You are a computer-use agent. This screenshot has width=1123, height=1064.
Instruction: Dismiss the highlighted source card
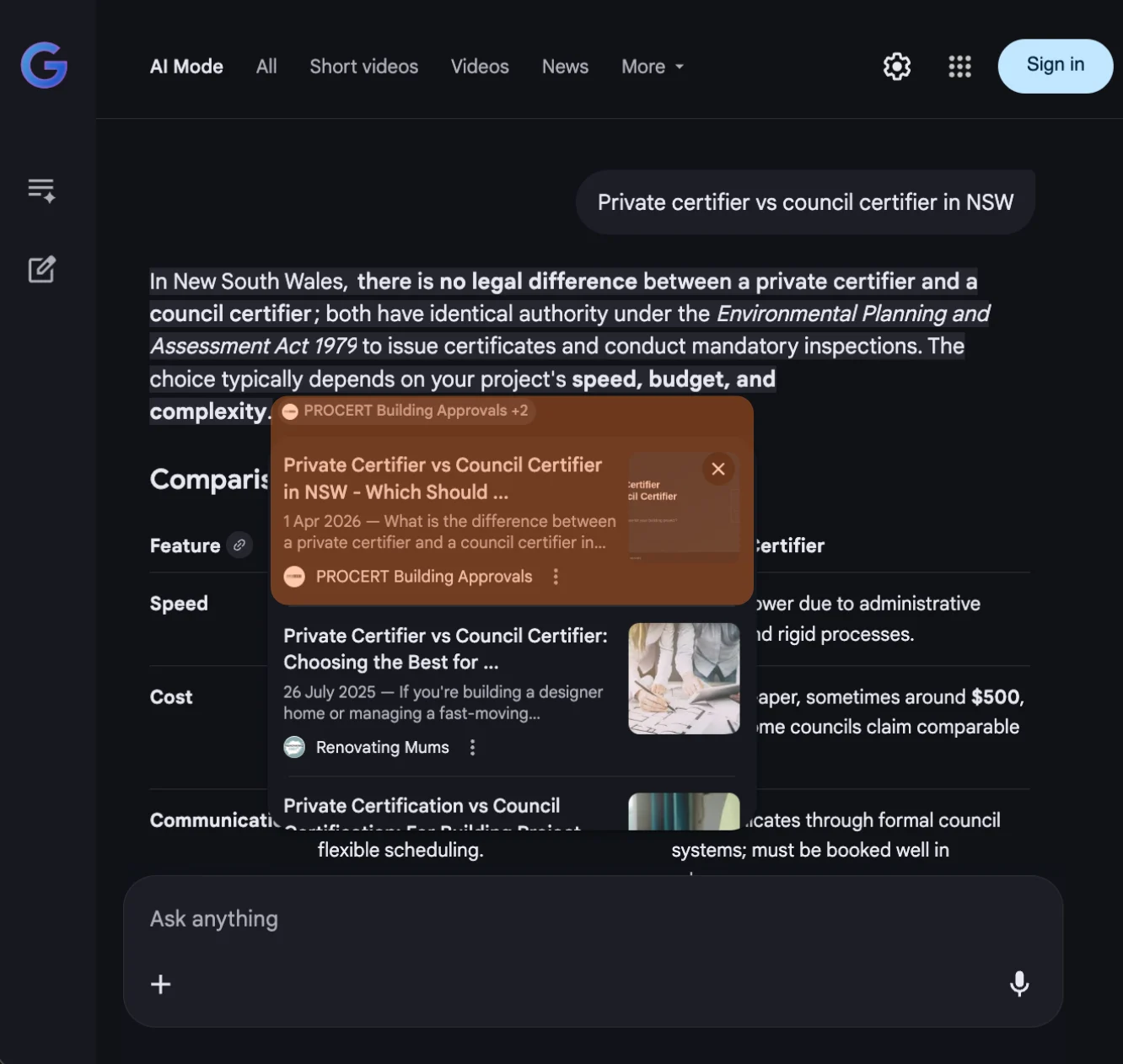718,469
